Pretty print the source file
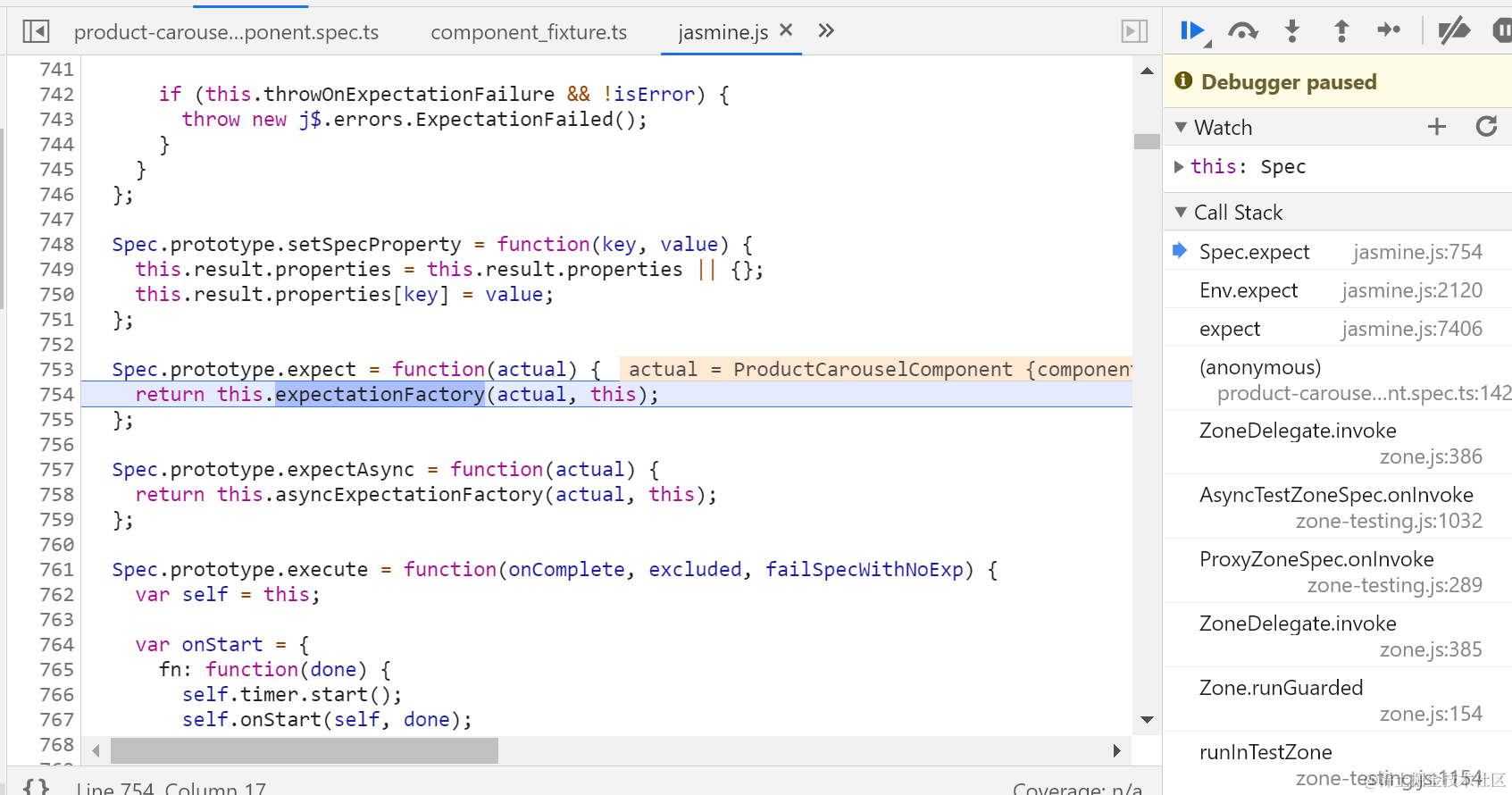The image size is (1512, 795). click(36, 788)
